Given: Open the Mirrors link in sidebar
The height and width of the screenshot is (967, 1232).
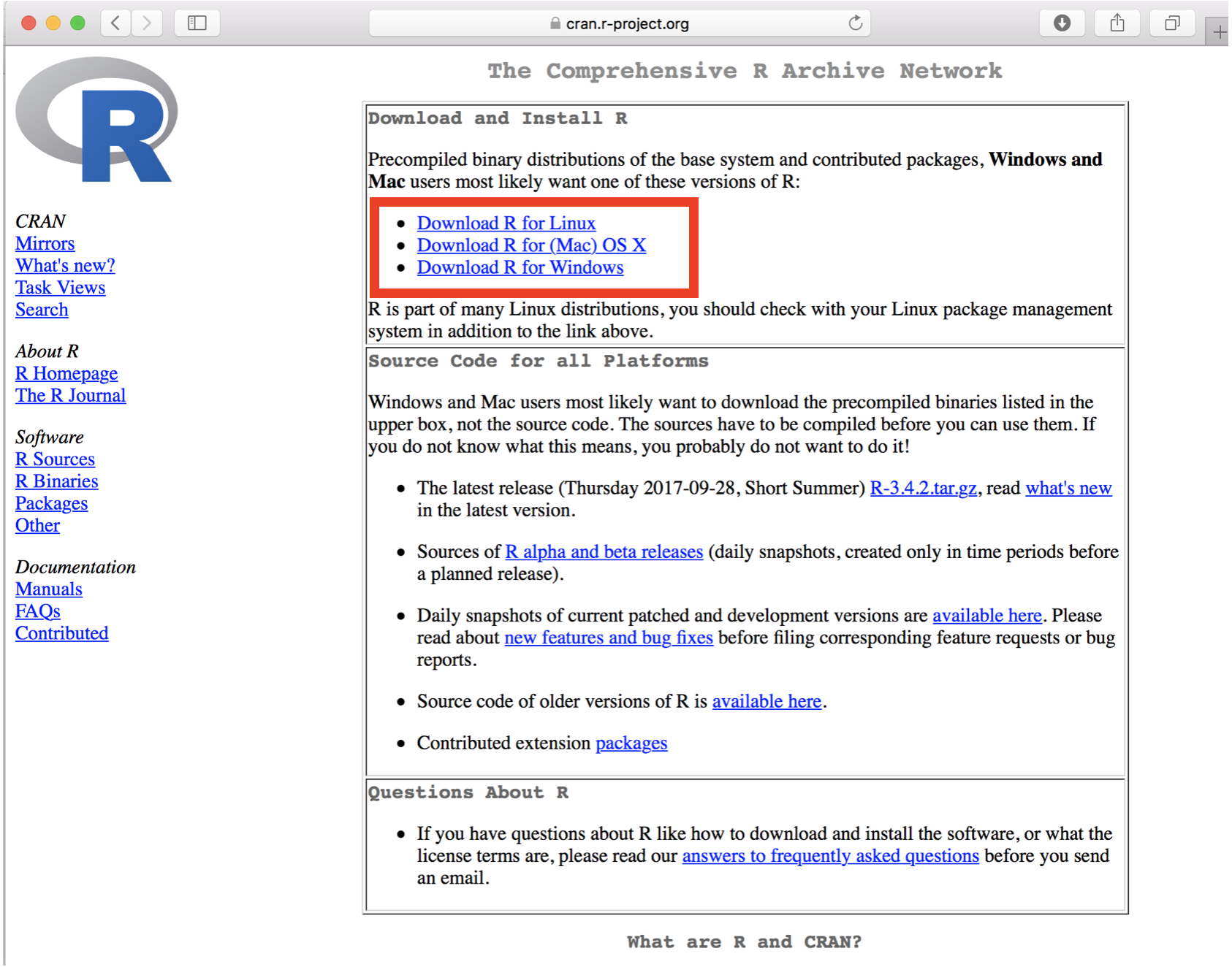Looking at the screenshot, I should click(x=45, y=244).
